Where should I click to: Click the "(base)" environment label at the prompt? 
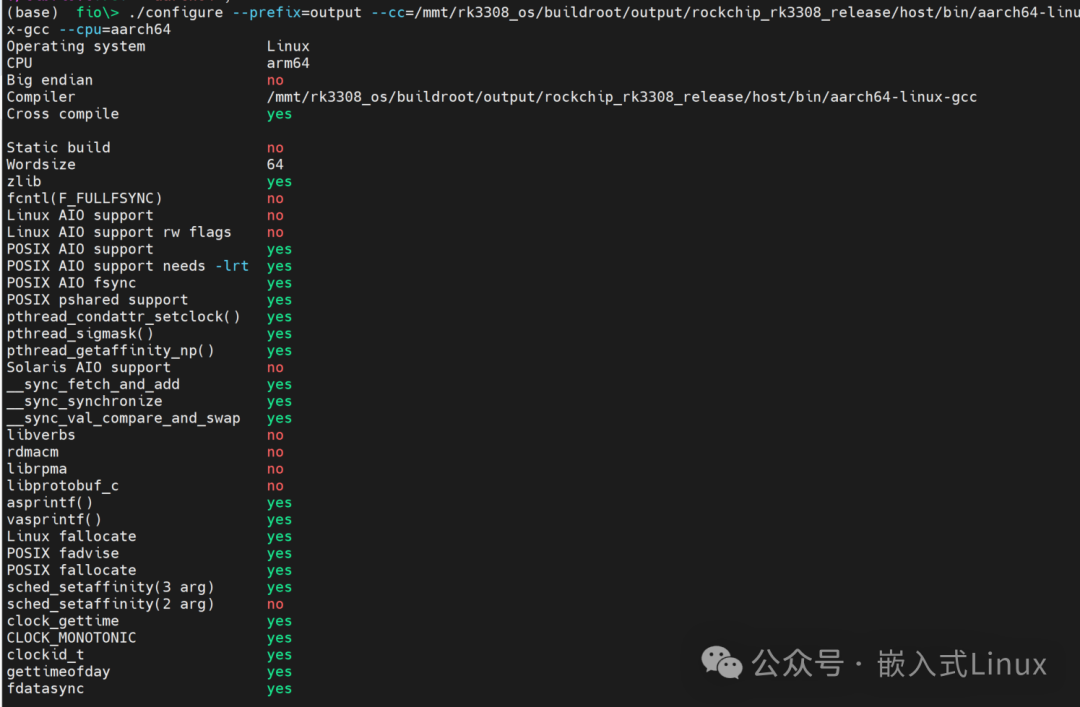(x=32, y=12)
